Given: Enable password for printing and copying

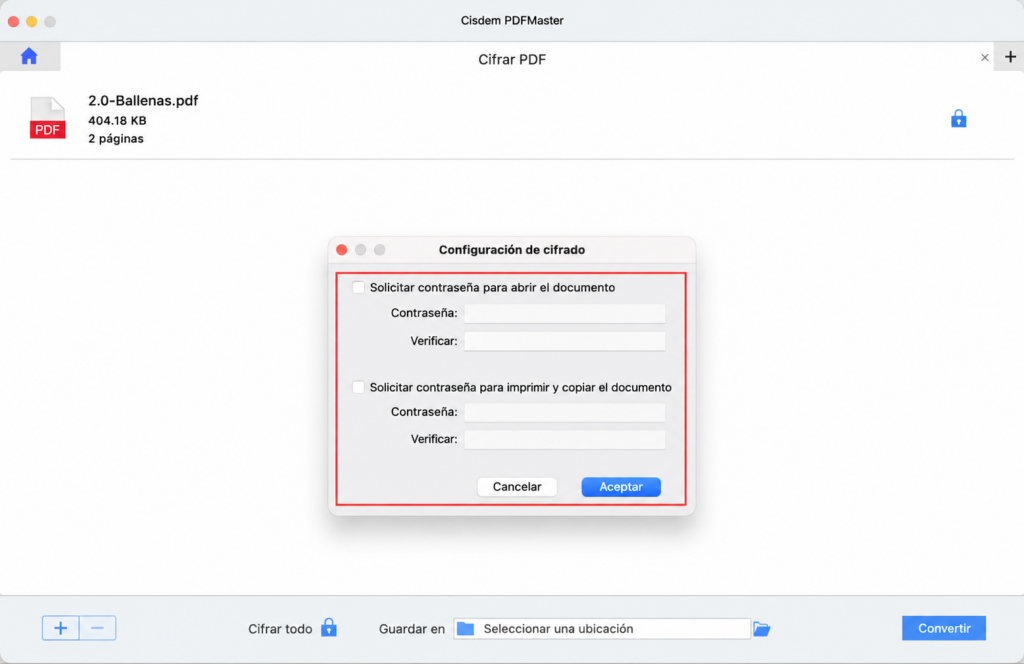Looking at the screenshot, I should 358,387.
